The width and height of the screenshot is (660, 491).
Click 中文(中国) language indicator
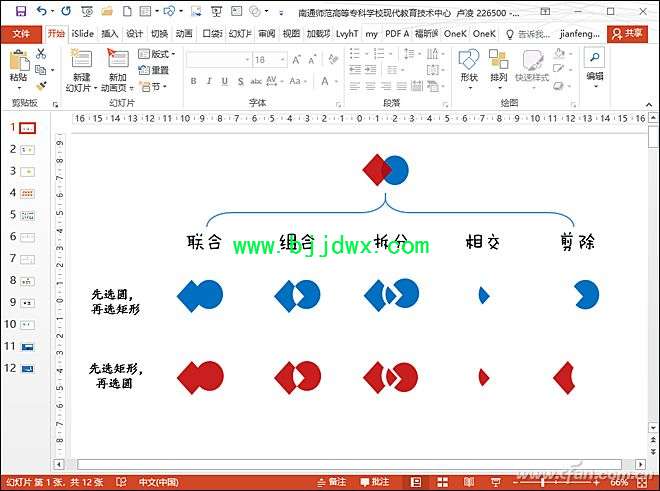pyautogui.click(x=158, y=482)
